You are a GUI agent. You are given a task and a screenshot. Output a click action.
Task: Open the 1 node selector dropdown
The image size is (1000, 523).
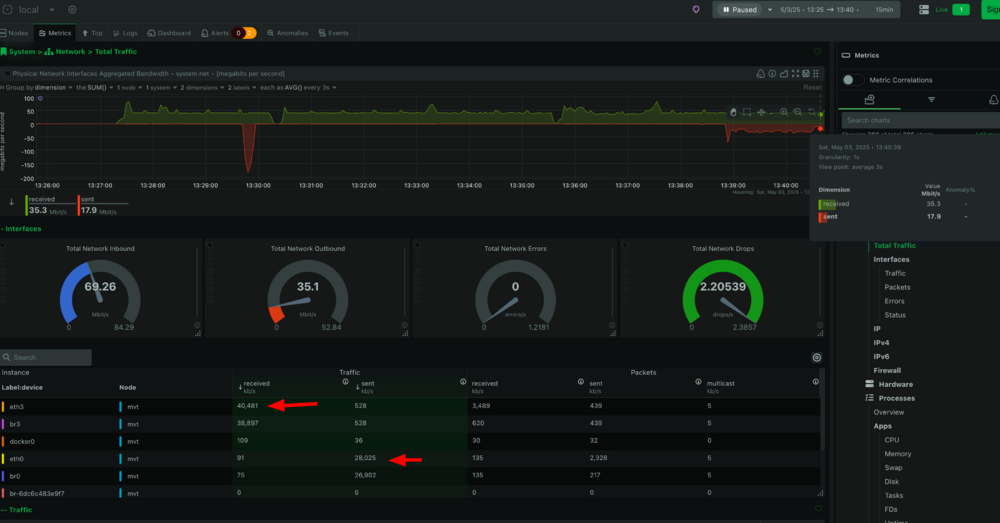(129, 87)
